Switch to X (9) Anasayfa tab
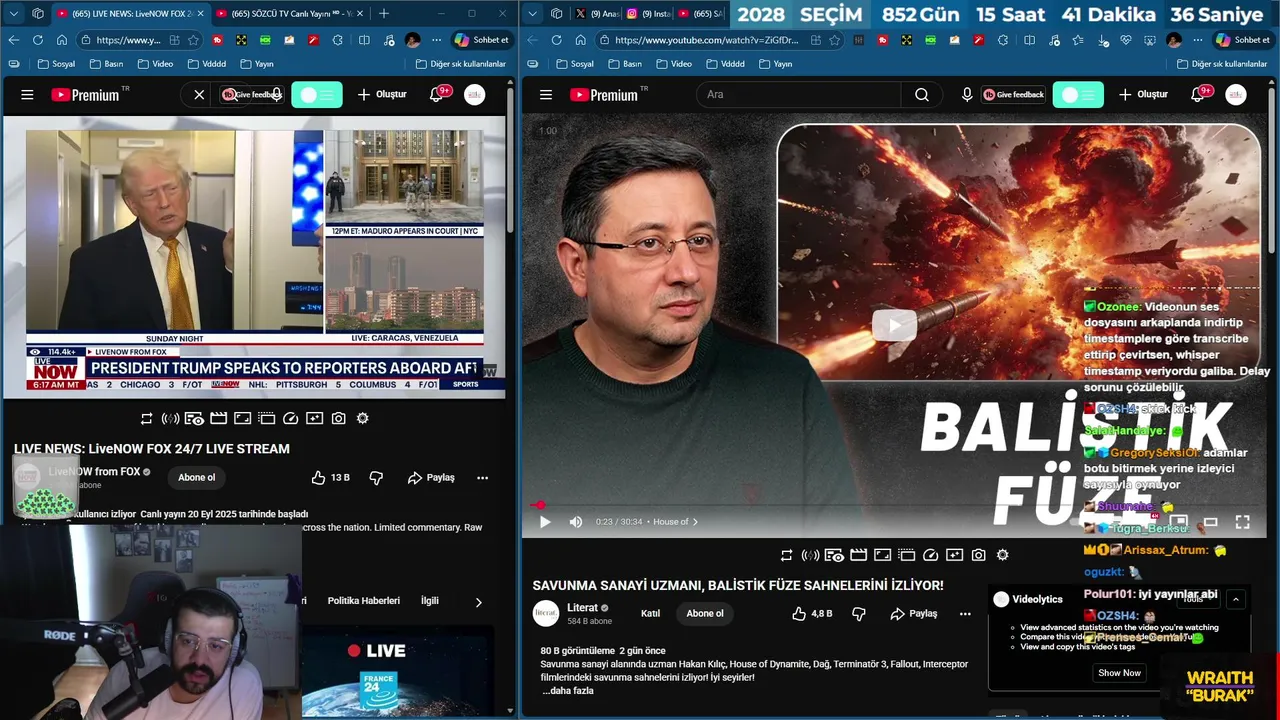 click(x=596, y=13)
